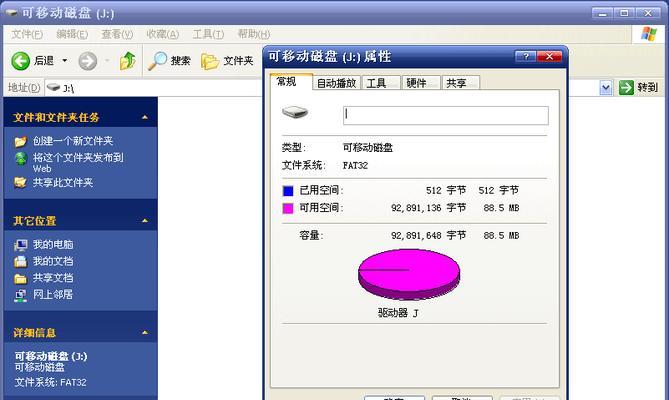Click the 驱动器 J label

398,313
